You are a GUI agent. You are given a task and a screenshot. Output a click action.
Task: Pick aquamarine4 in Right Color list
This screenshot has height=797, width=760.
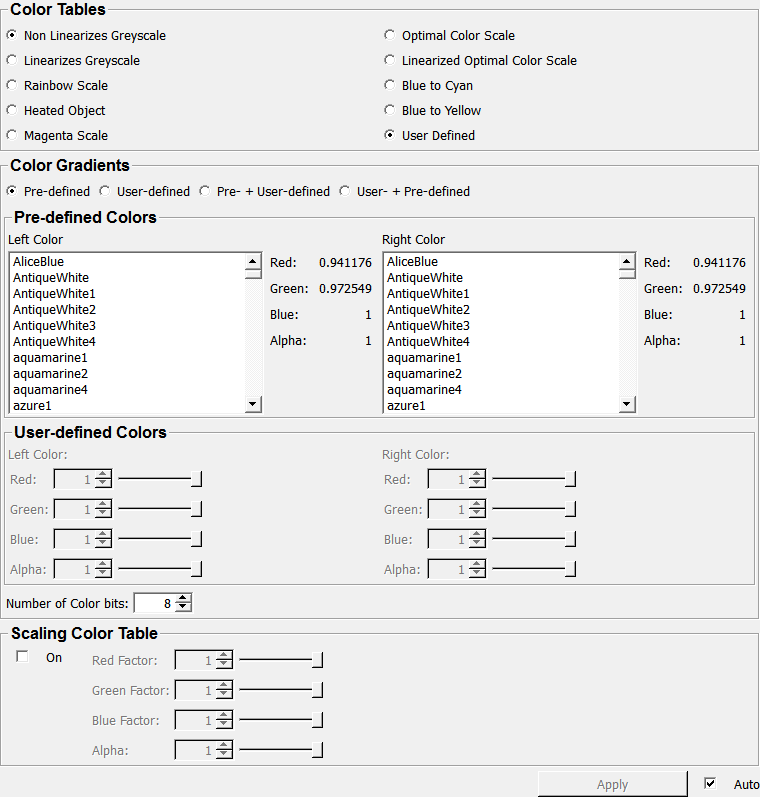coord(424,390)
